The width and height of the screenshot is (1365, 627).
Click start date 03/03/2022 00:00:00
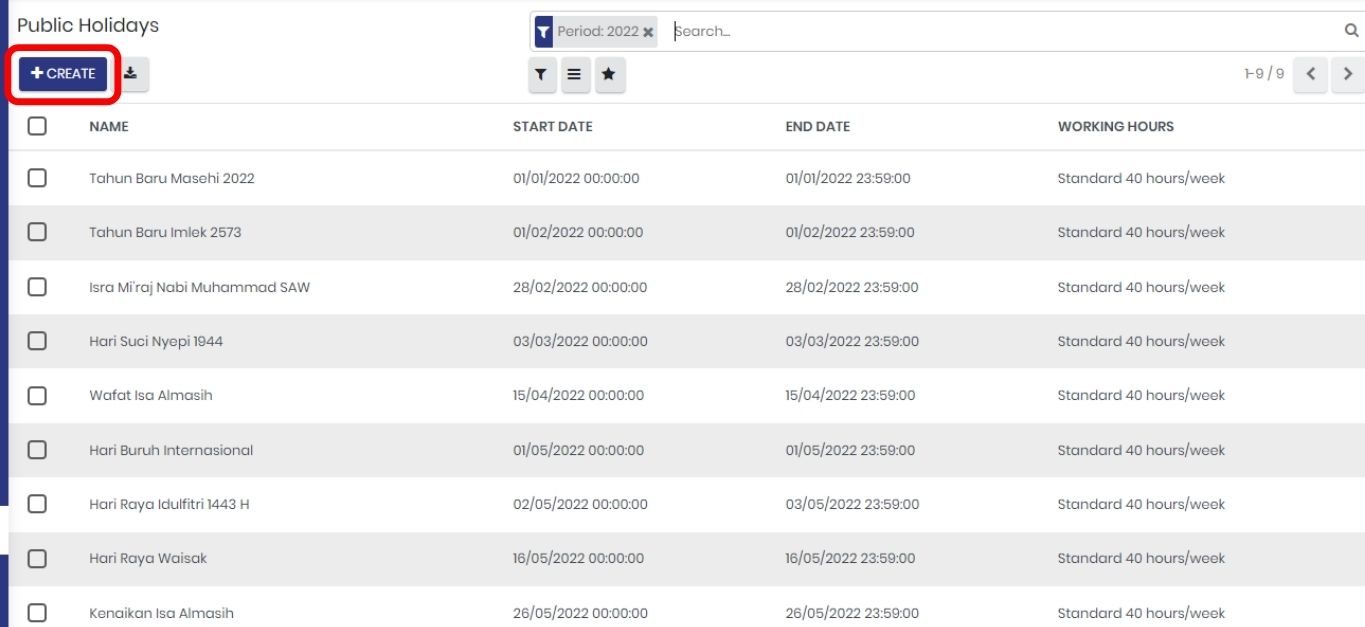pos(580,342)
